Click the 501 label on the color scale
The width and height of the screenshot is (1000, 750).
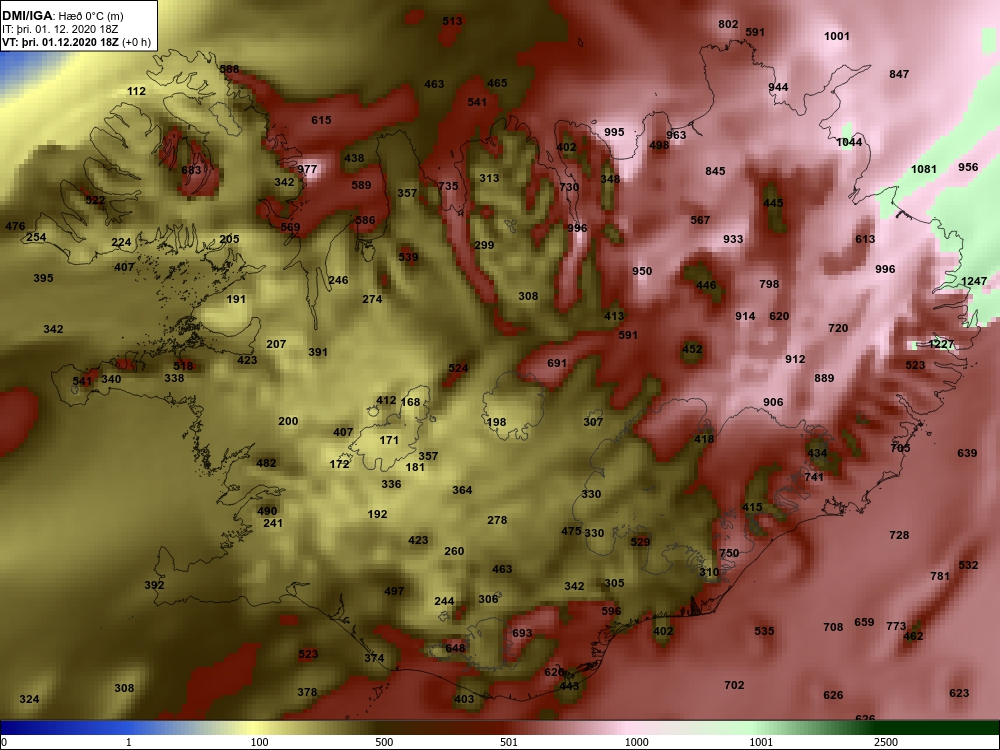tap(509, 742)
